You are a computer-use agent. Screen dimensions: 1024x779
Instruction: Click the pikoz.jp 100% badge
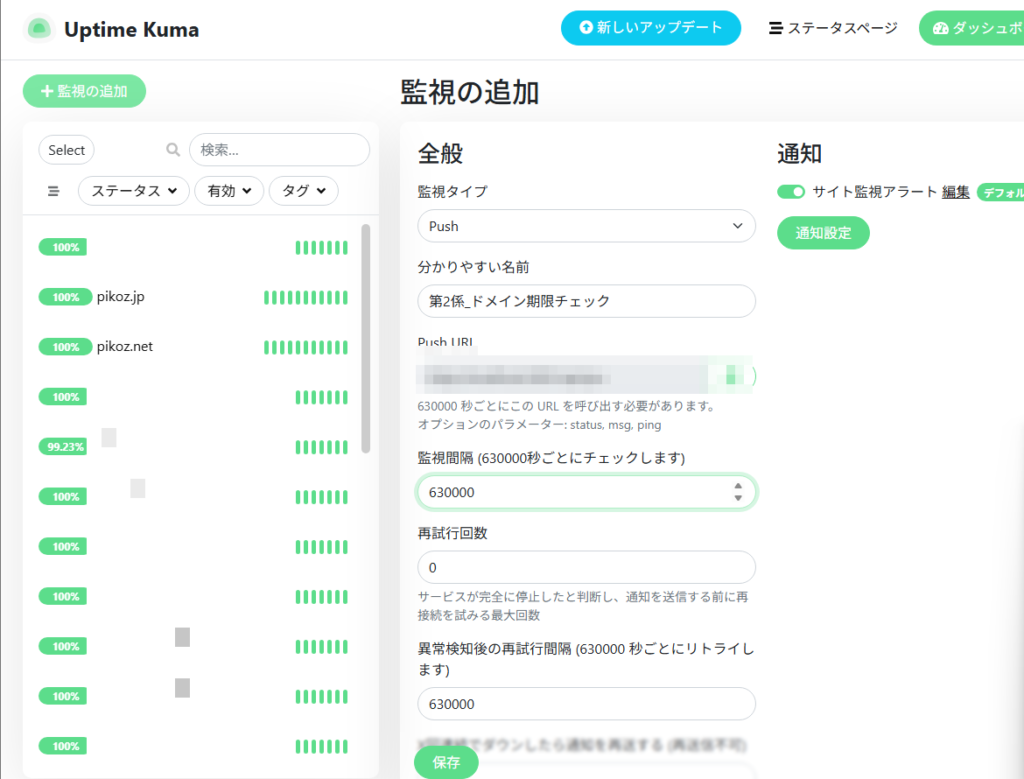coord(65,297)
